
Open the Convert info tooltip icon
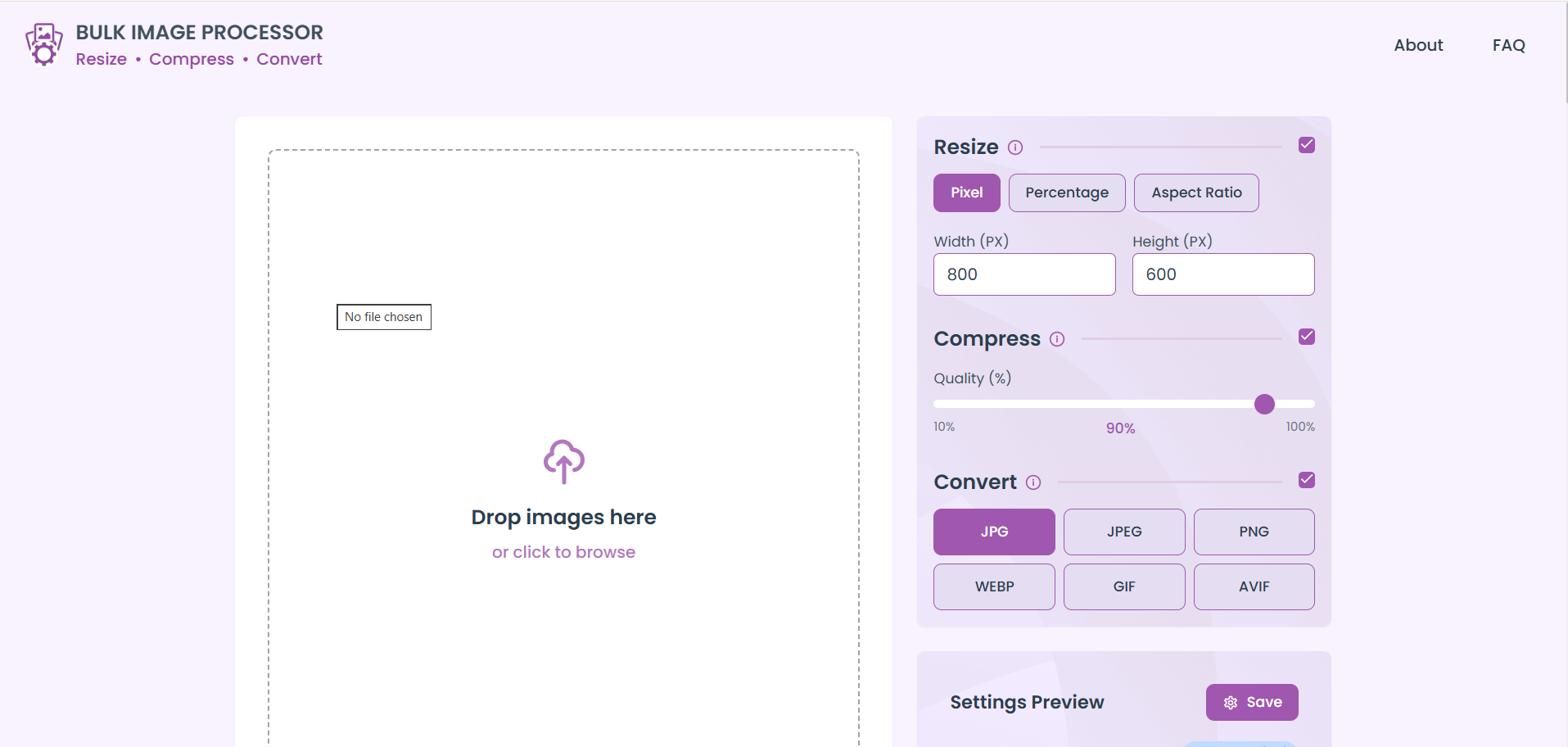pyautogui.click(x=1033, y=482)
